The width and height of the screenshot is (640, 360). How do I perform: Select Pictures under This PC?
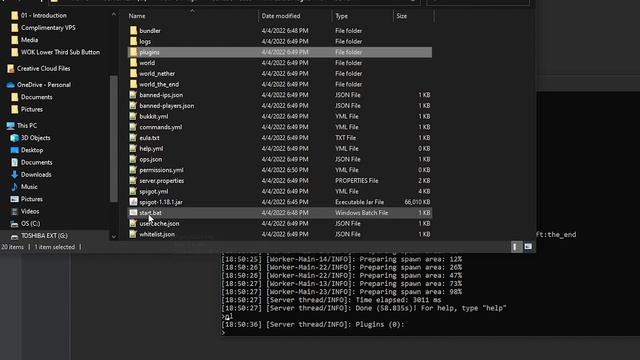(32, 199)
